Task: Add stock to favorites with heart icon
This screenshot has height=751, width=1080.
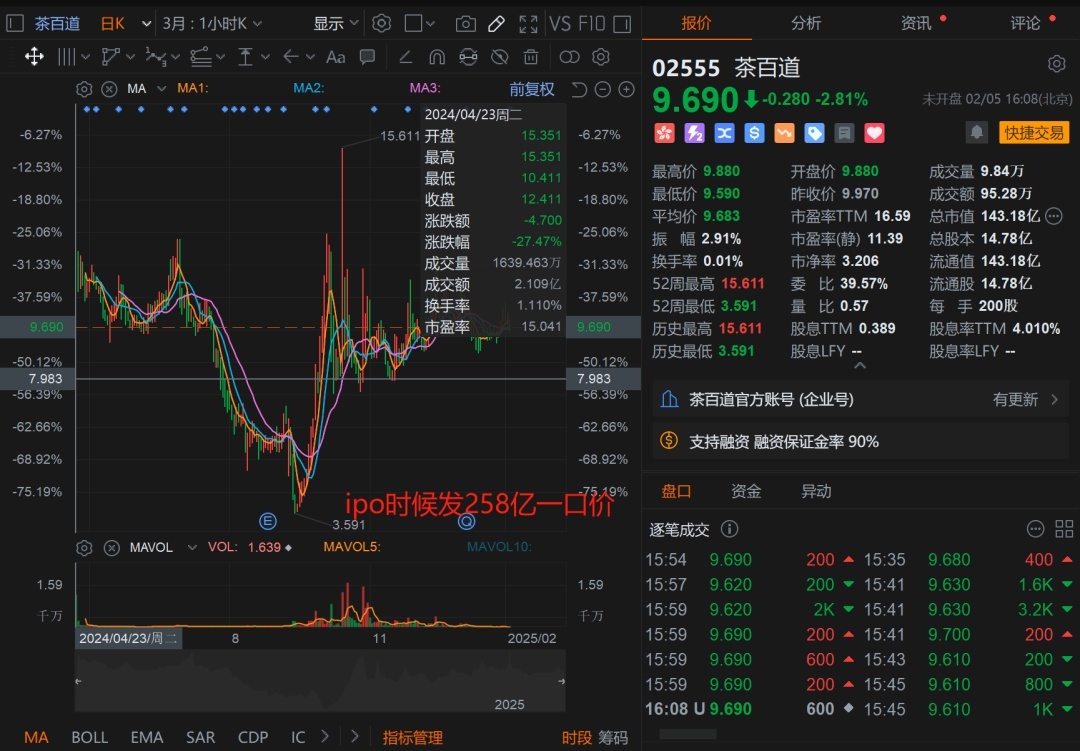Action: tap(875, 132)
